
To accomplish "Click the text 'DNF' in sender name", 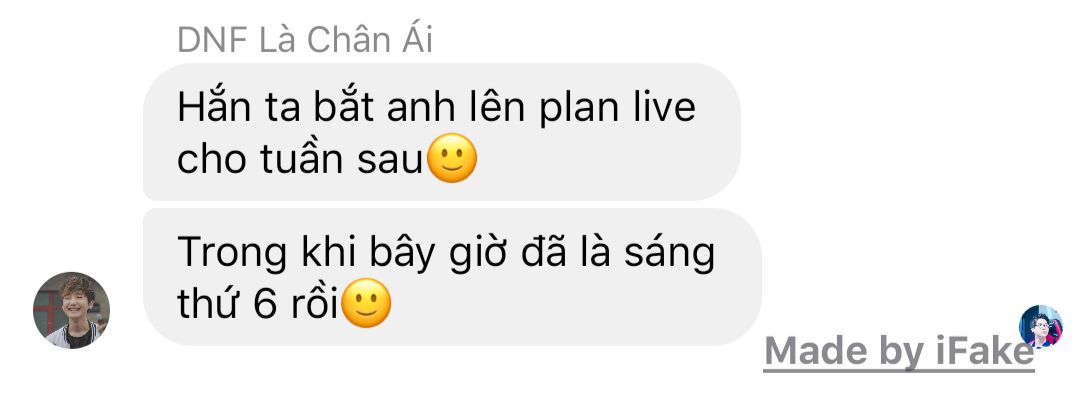I will coord(212,41).
